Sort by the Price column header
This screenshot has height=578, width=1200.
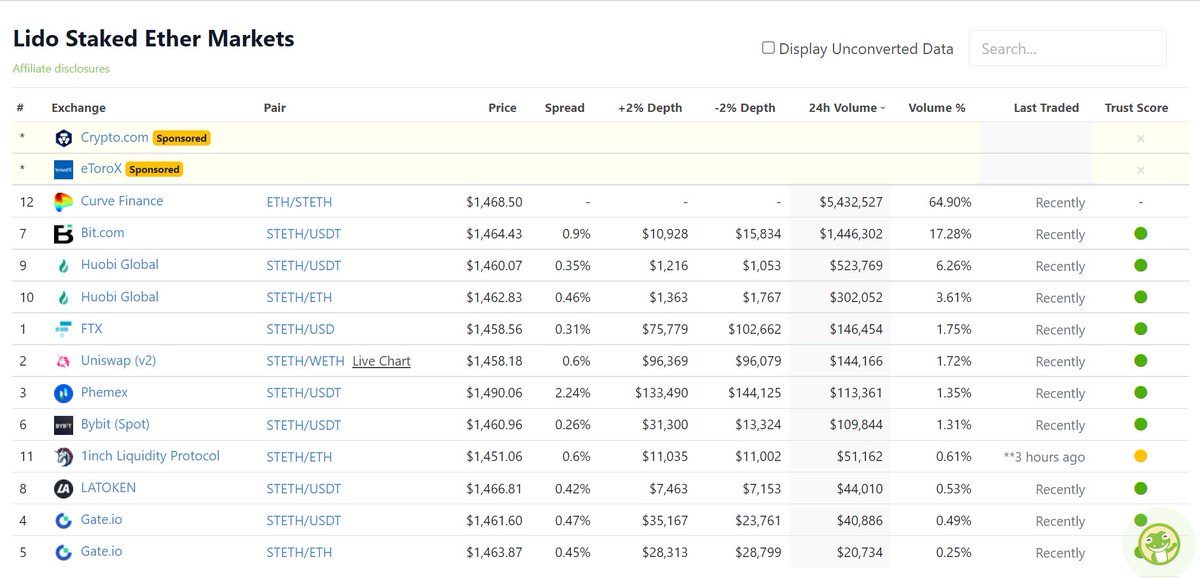click(502, 108)
